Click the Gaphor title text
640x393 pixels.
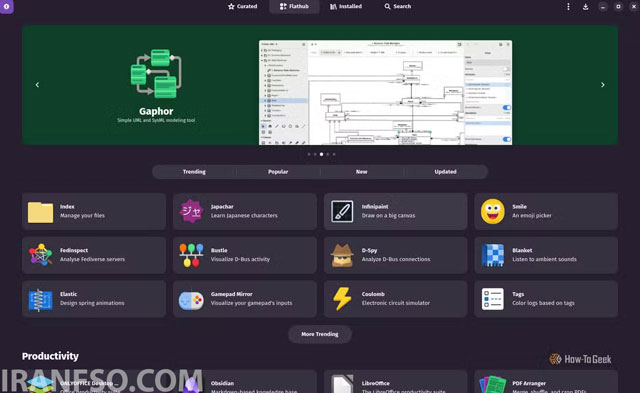coord(156,111)
